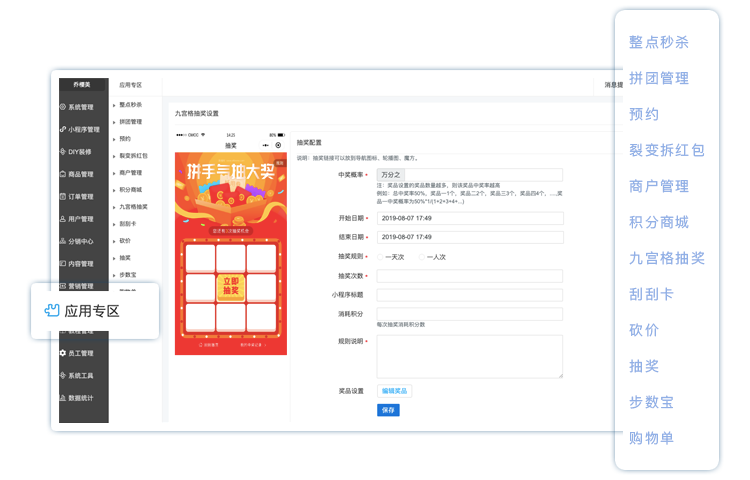Open 用户管理 person icon in sidebar
The height and width of the screenshot is (480, 750).
(63, 219)
